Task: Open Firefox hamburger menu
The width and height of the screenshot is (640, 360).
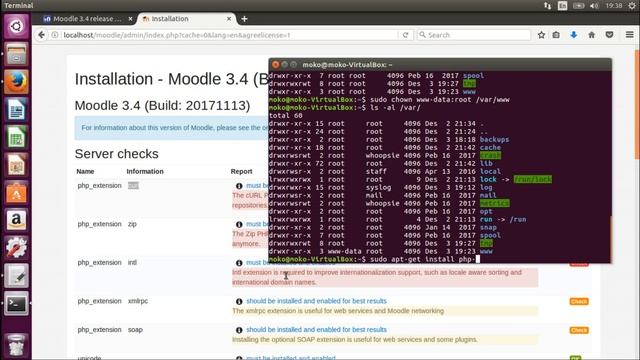Action: (629, 35)
